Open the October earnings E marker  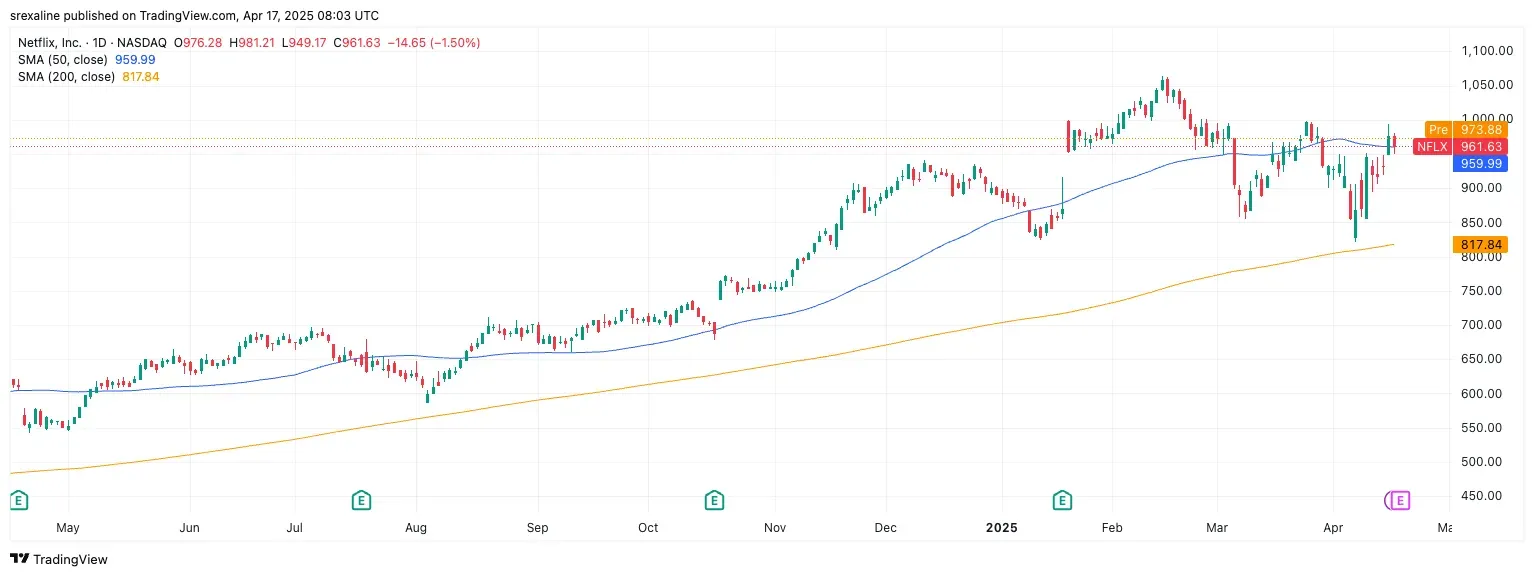714,499
